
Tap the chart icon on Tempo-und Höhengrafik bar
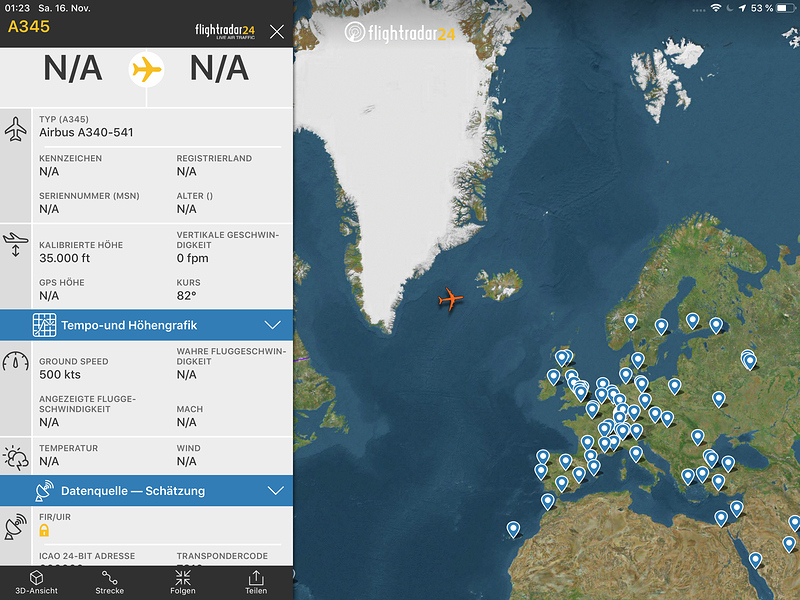44,325
